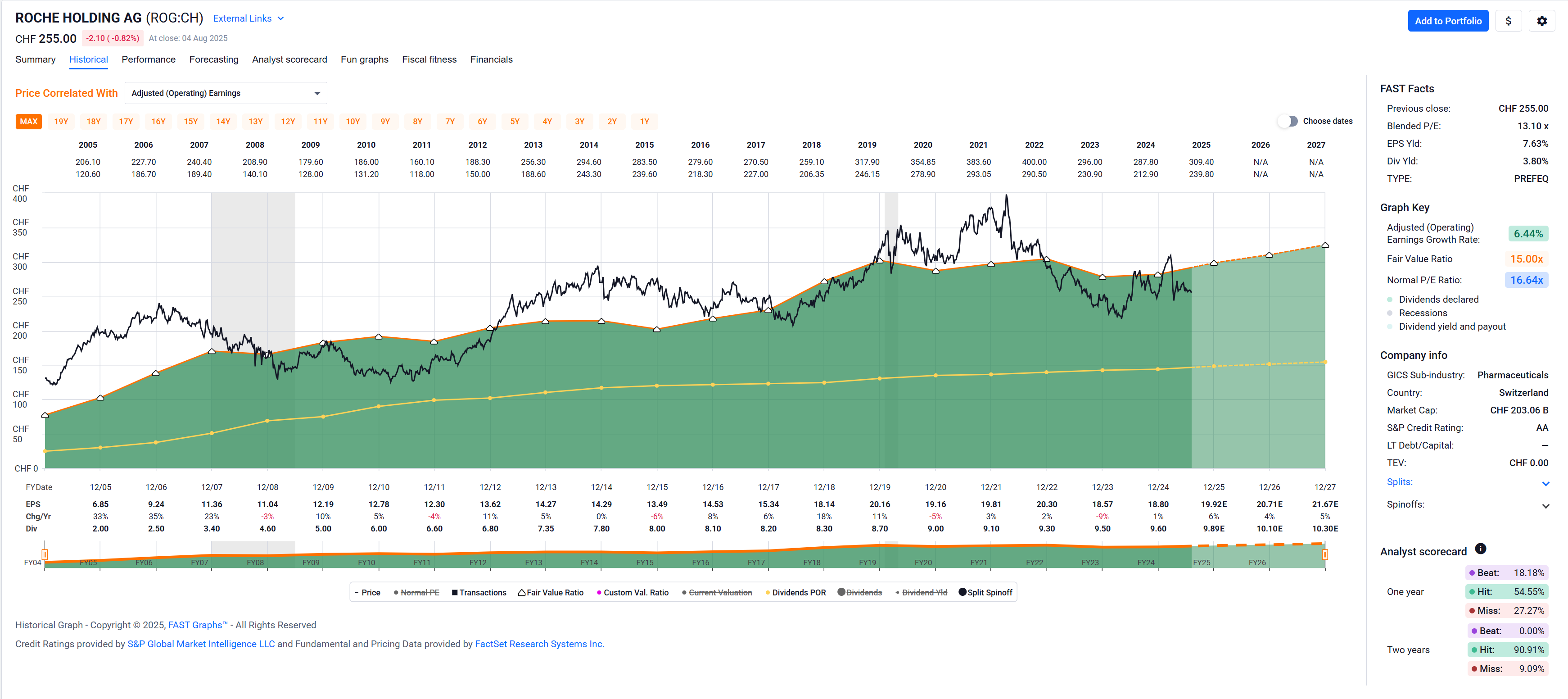Open Adjusted (Operating) Earnings correlation dropdown
1568x699 pixels.
(226, 93)
